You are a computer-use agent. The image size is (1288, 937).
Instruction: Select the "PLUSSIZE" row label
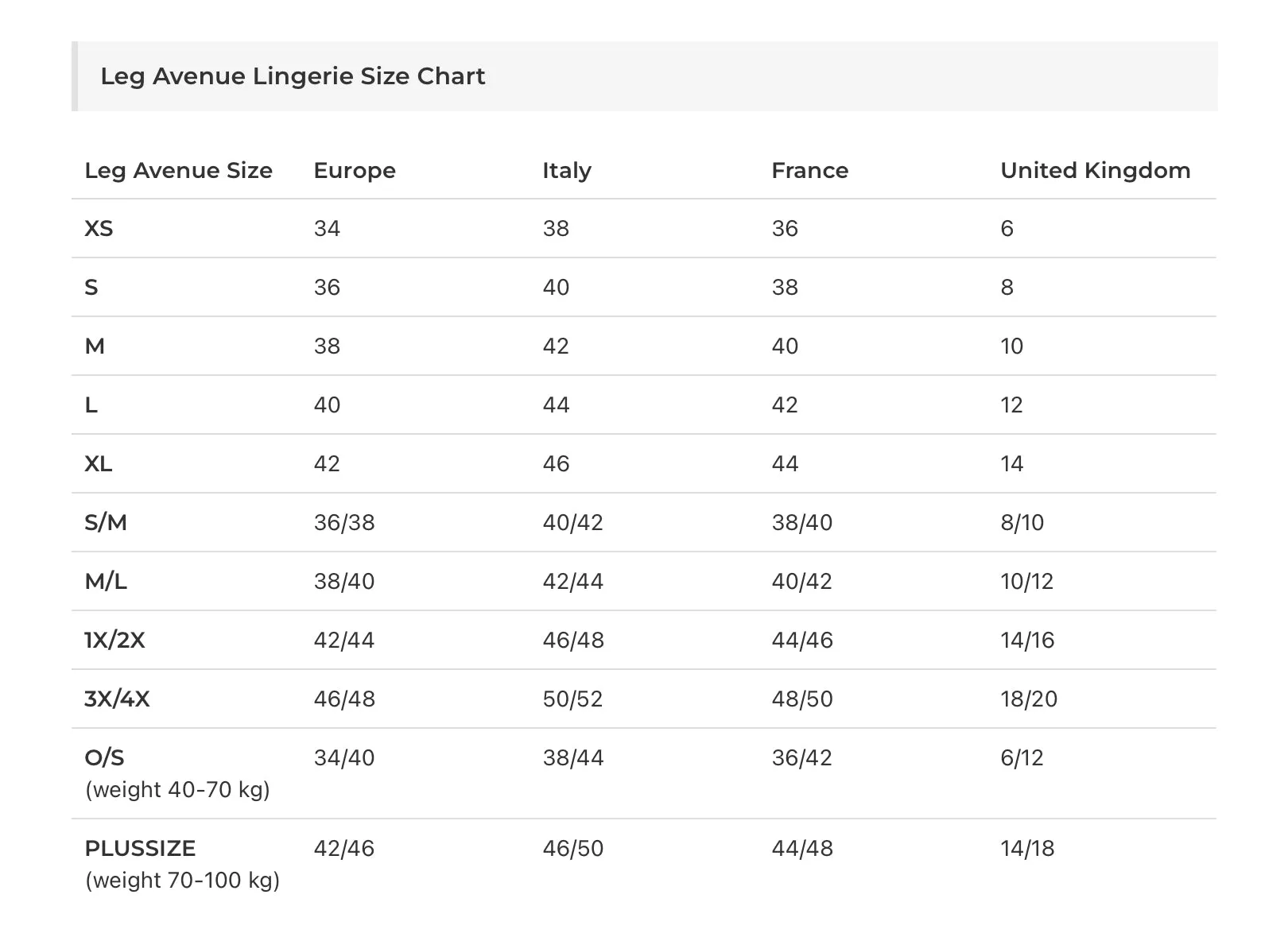click(x=140, y=849)
